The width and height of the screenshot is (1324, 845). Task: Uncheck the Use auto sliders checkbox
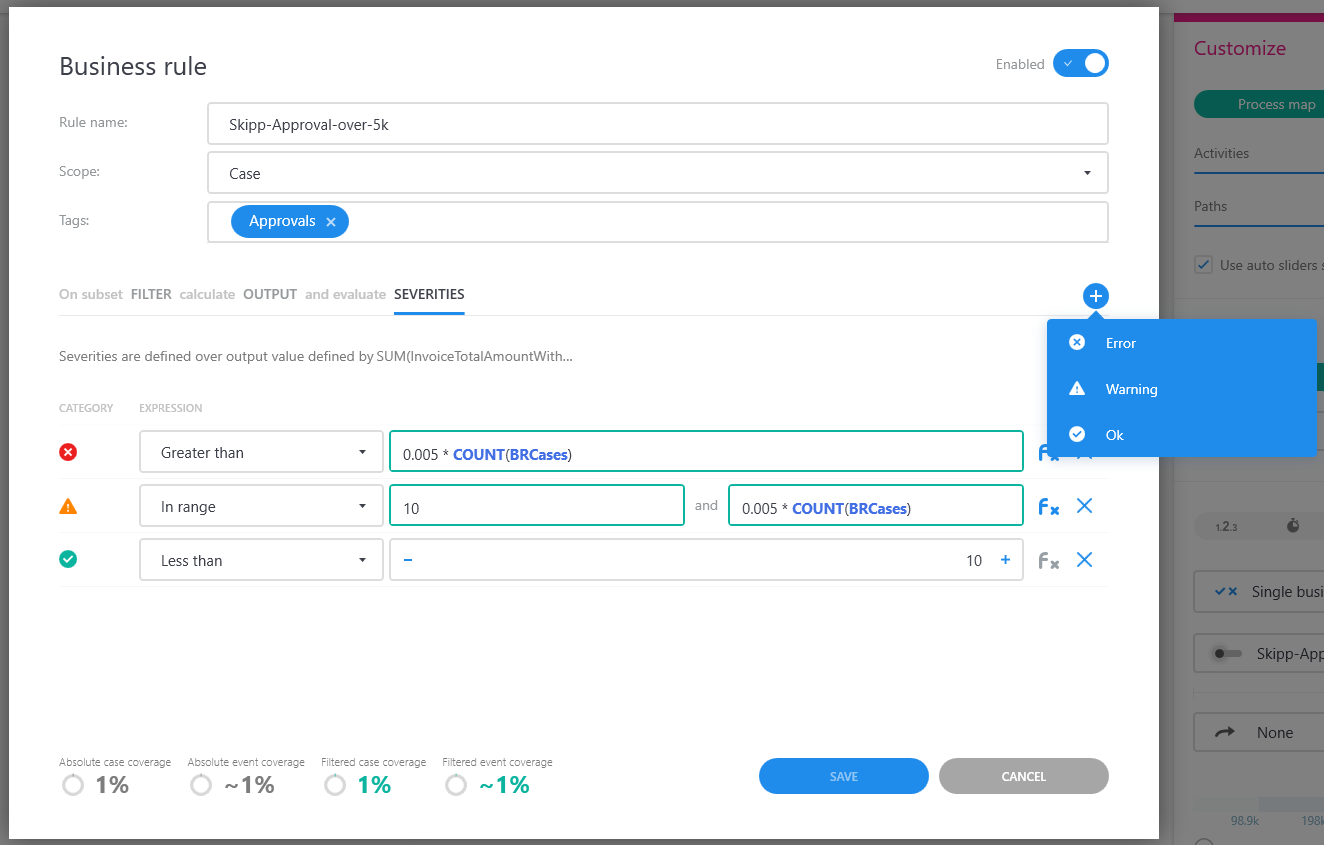click(1204, 265)
